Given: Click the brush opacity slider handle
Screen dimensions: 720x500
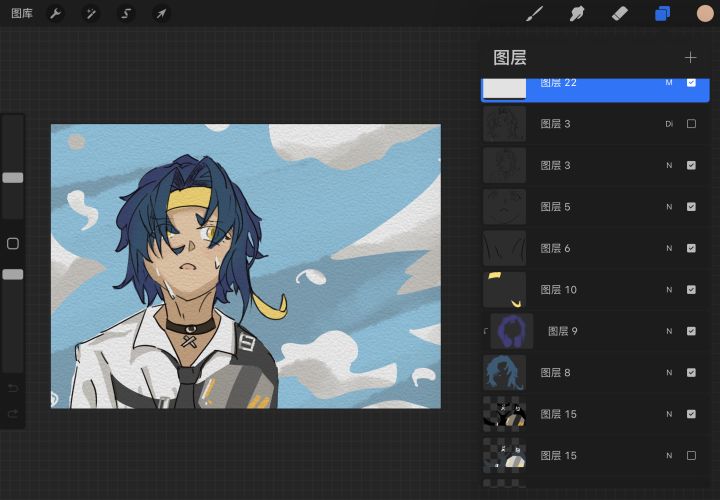Looking at the screenshot, I should pyautogui.click(x=13, y=275).
